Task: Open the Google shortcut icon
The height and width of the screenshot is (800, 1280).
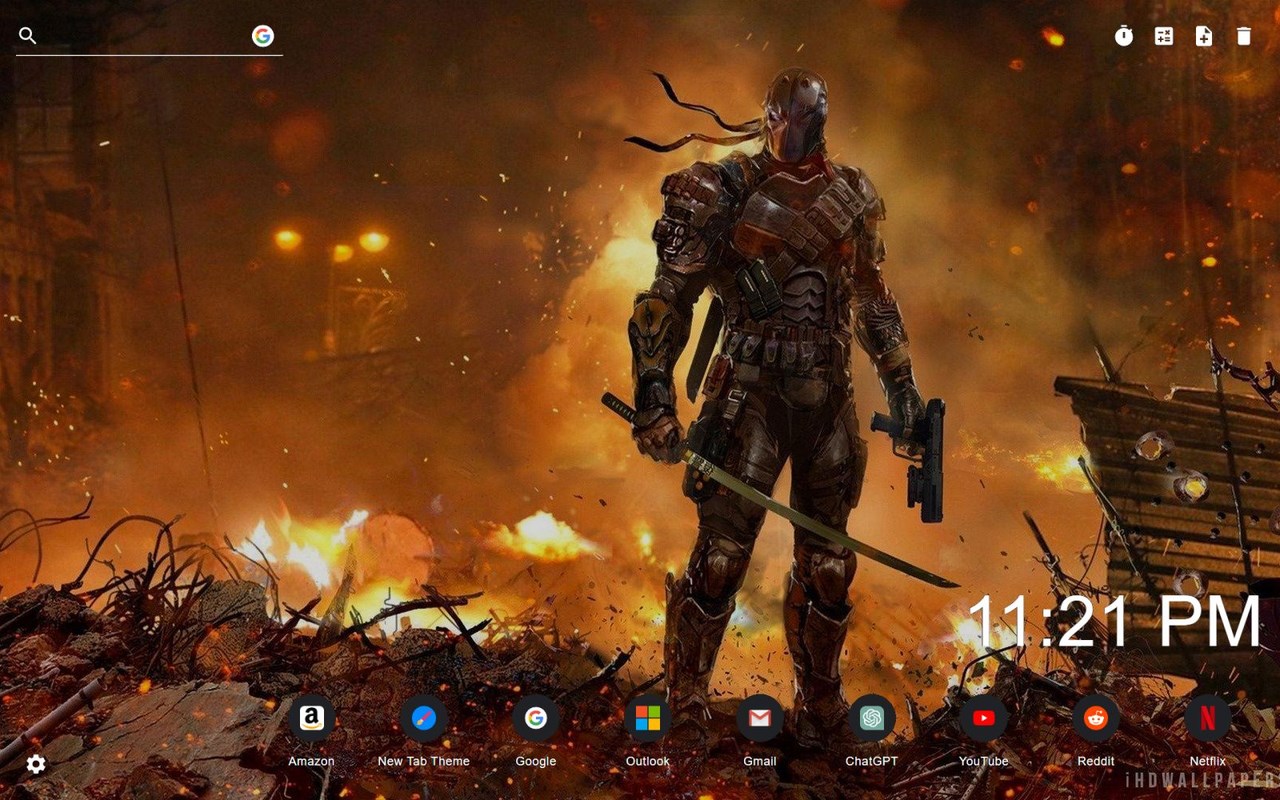Action: pos(536,718)
